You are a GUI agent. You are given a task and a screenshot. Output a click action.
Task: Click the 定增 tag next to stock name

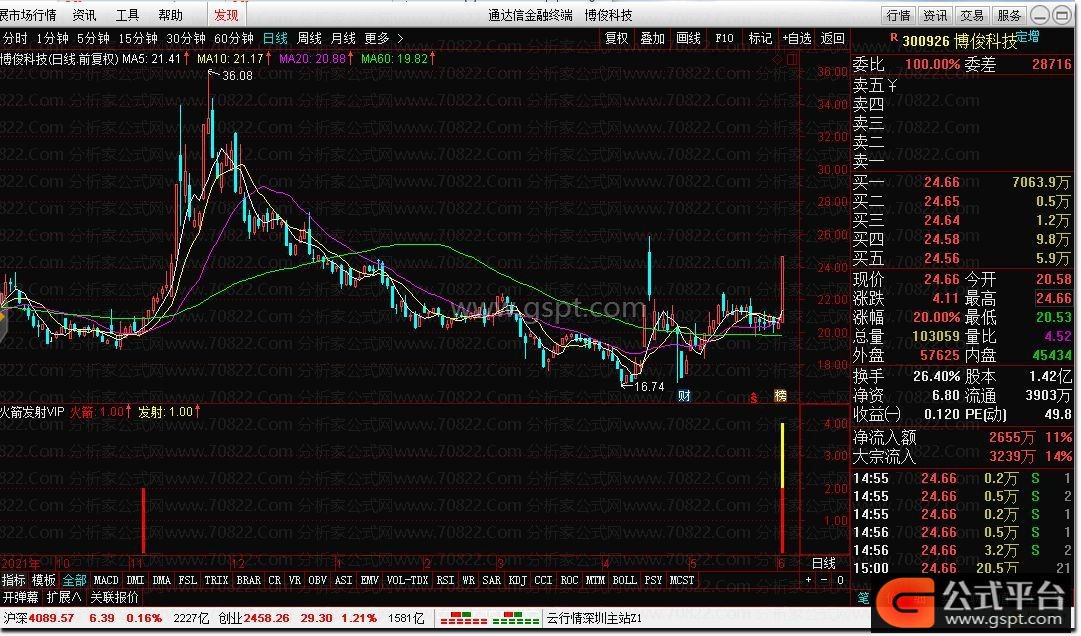[x=1027, y=37]
